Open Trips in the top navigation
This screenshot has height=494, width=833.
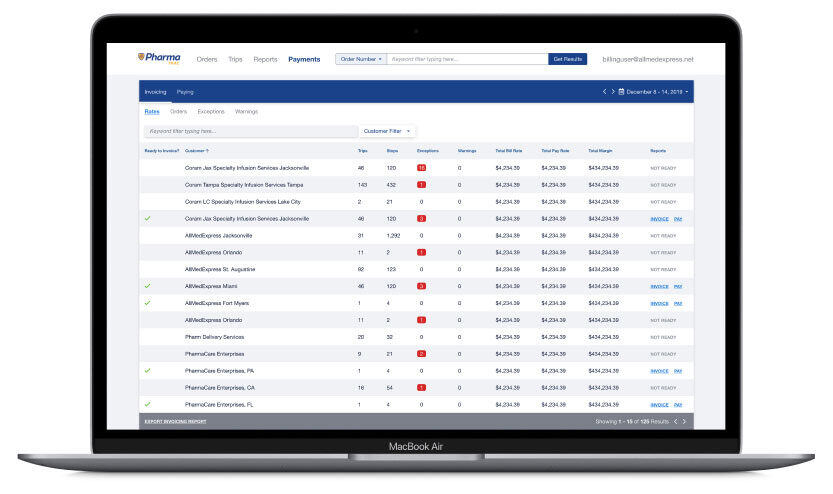tap(235, 59)
